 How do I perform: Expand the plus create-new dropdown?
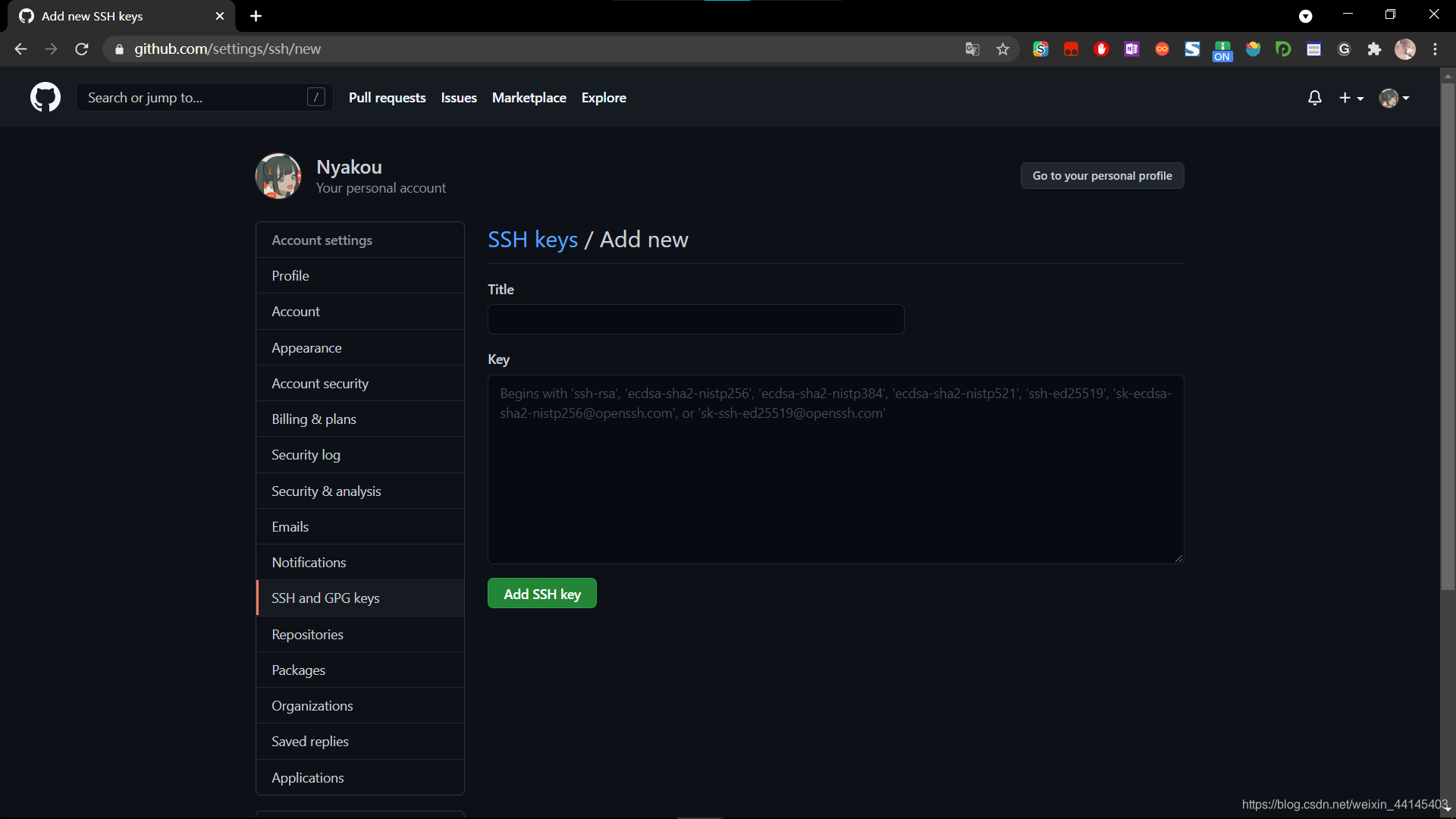point(1351,98)
